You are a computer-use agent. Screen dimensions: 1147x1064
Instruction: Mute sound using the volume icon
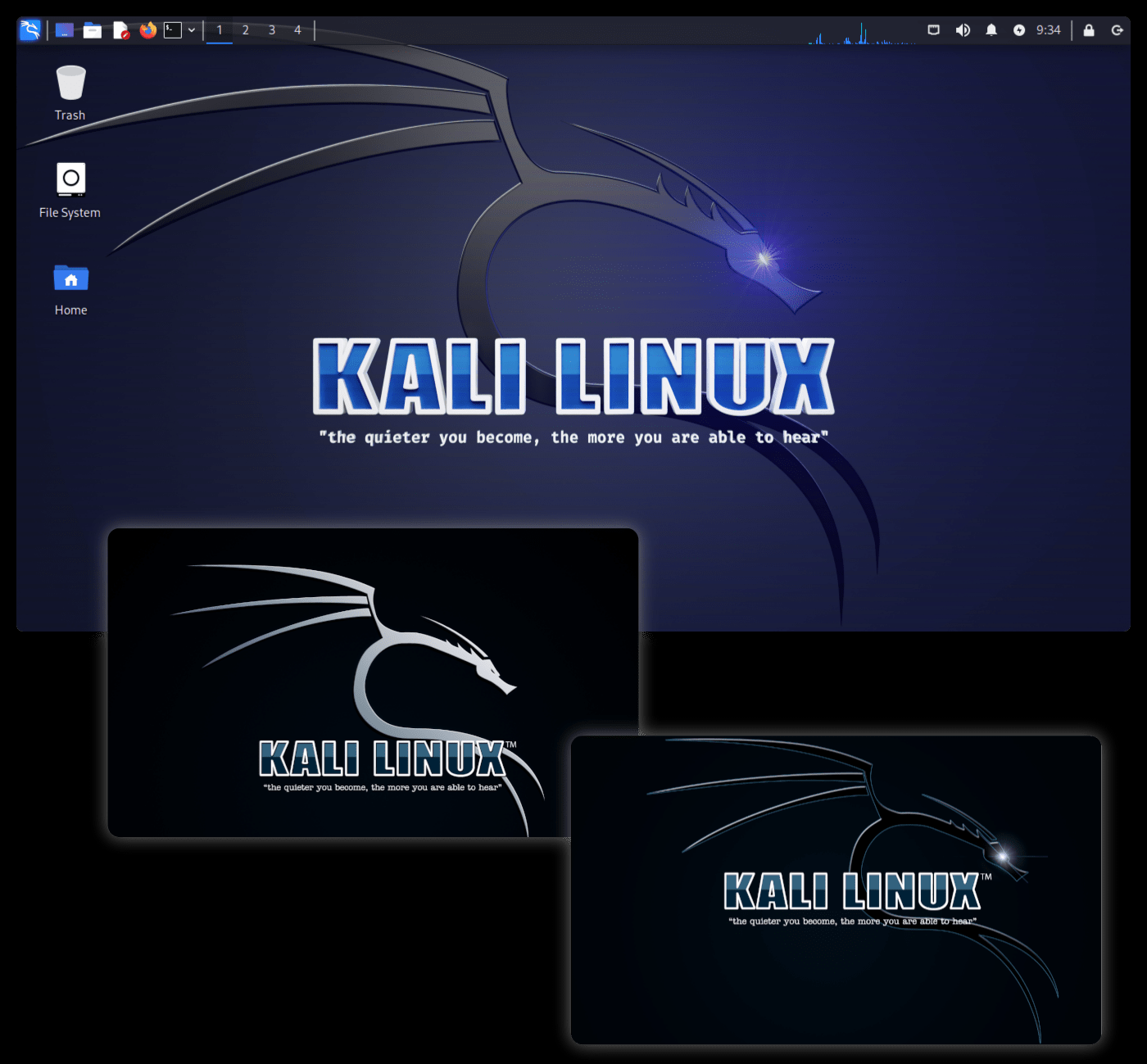click(963, 30)
